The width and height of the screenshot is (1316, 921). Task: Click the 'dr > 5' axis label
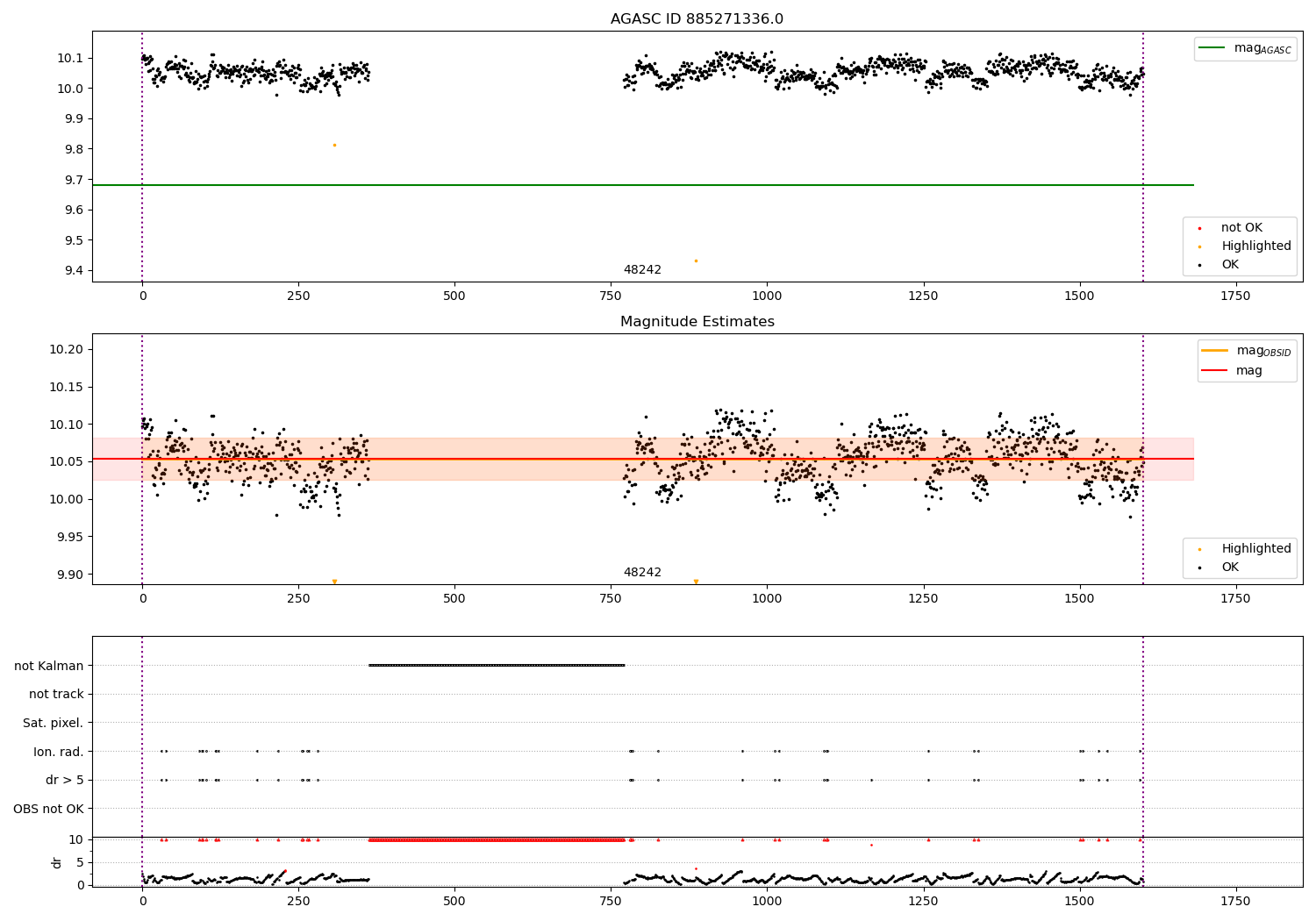65,780
